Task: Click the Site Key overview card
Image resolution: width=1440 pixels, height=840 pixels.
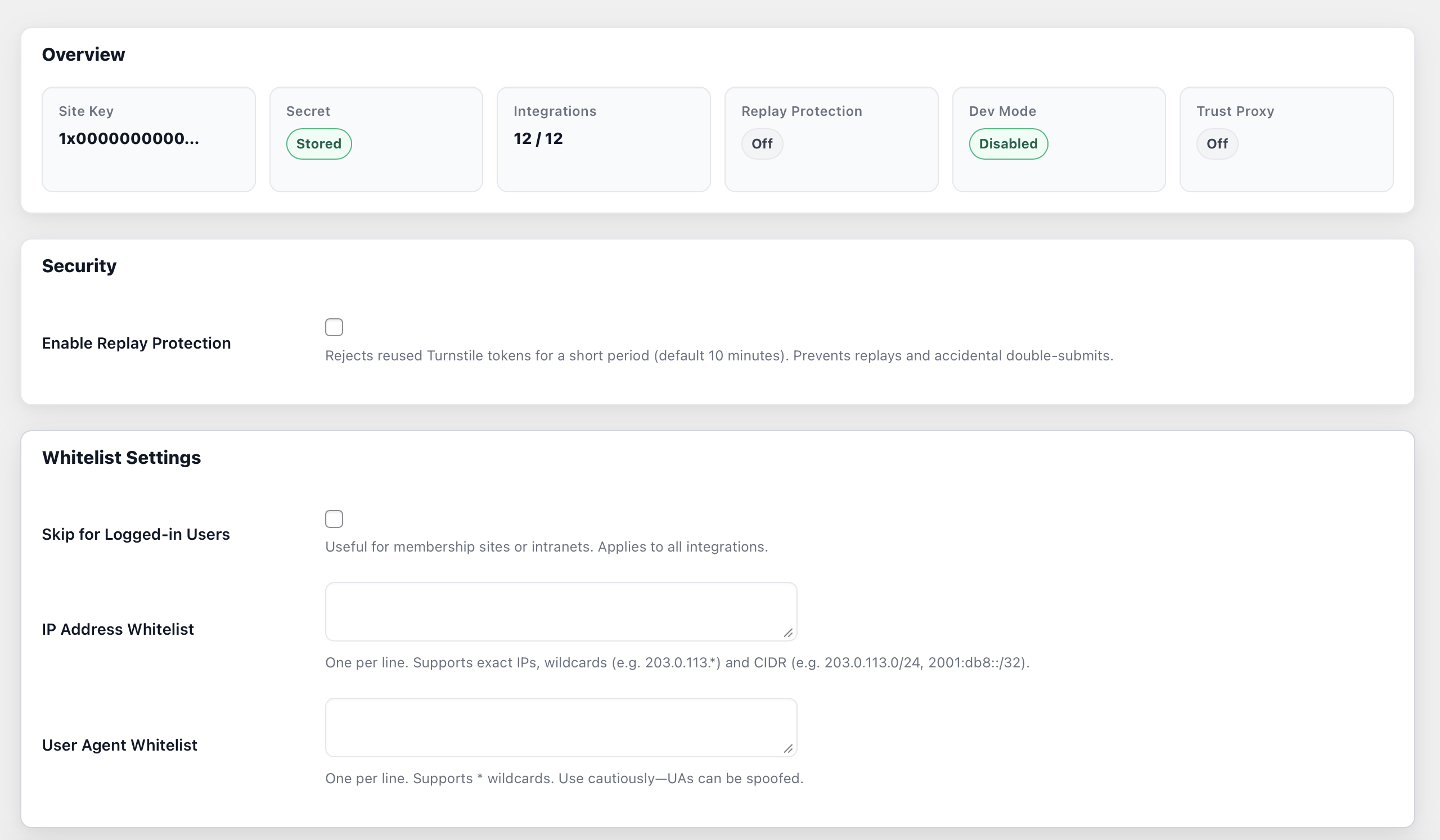Action: [x=148, y=139]
